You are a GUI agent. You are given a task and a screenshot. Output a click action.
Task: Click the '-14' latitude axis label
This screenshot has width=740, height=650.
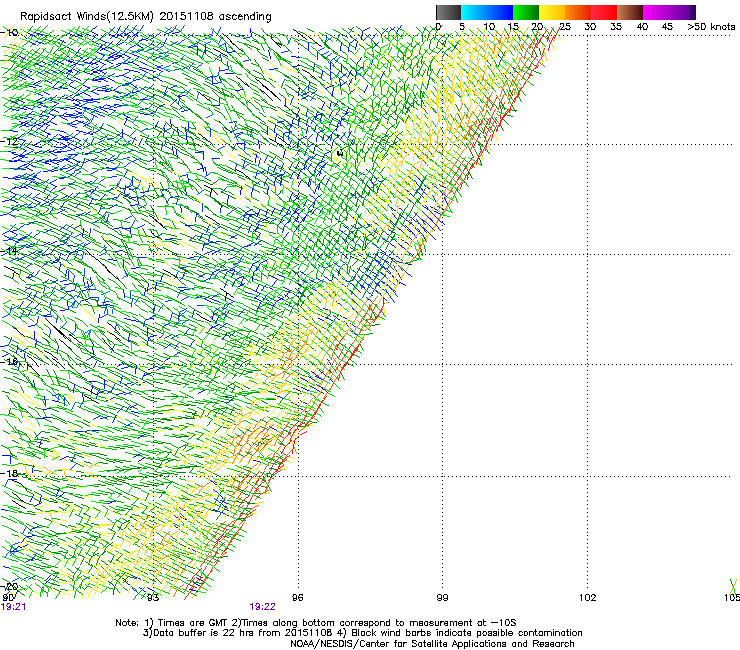pos(10,251)
